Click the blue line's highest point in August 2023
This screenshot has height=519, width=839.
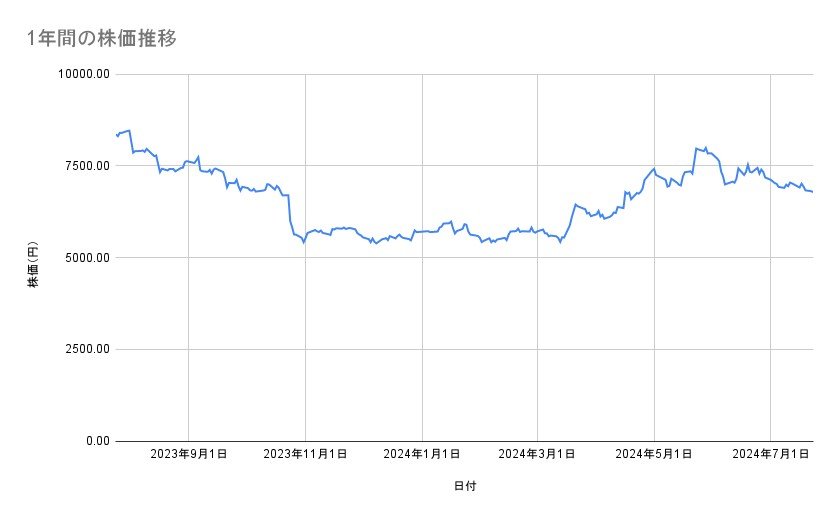129,130
